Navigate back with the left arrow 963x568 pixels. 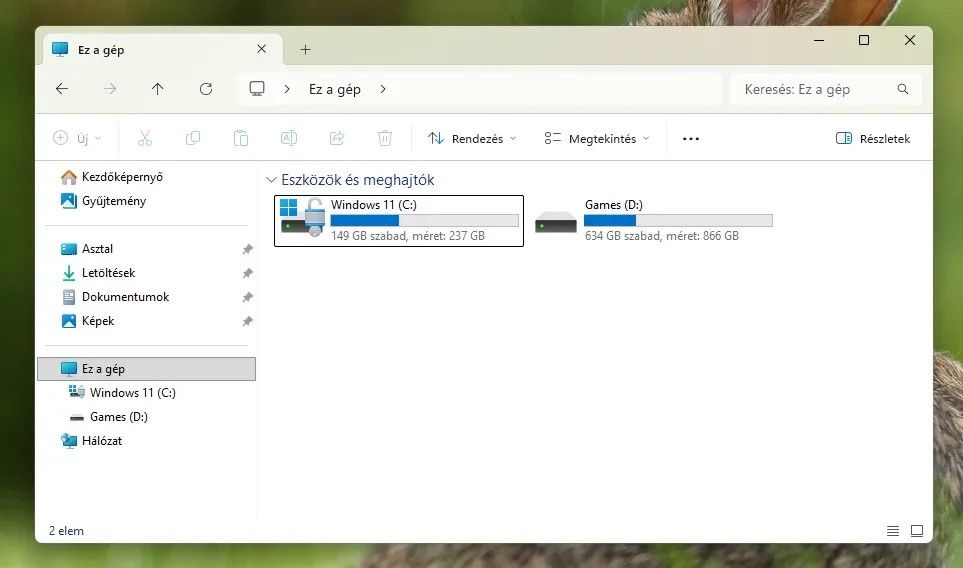62,89
